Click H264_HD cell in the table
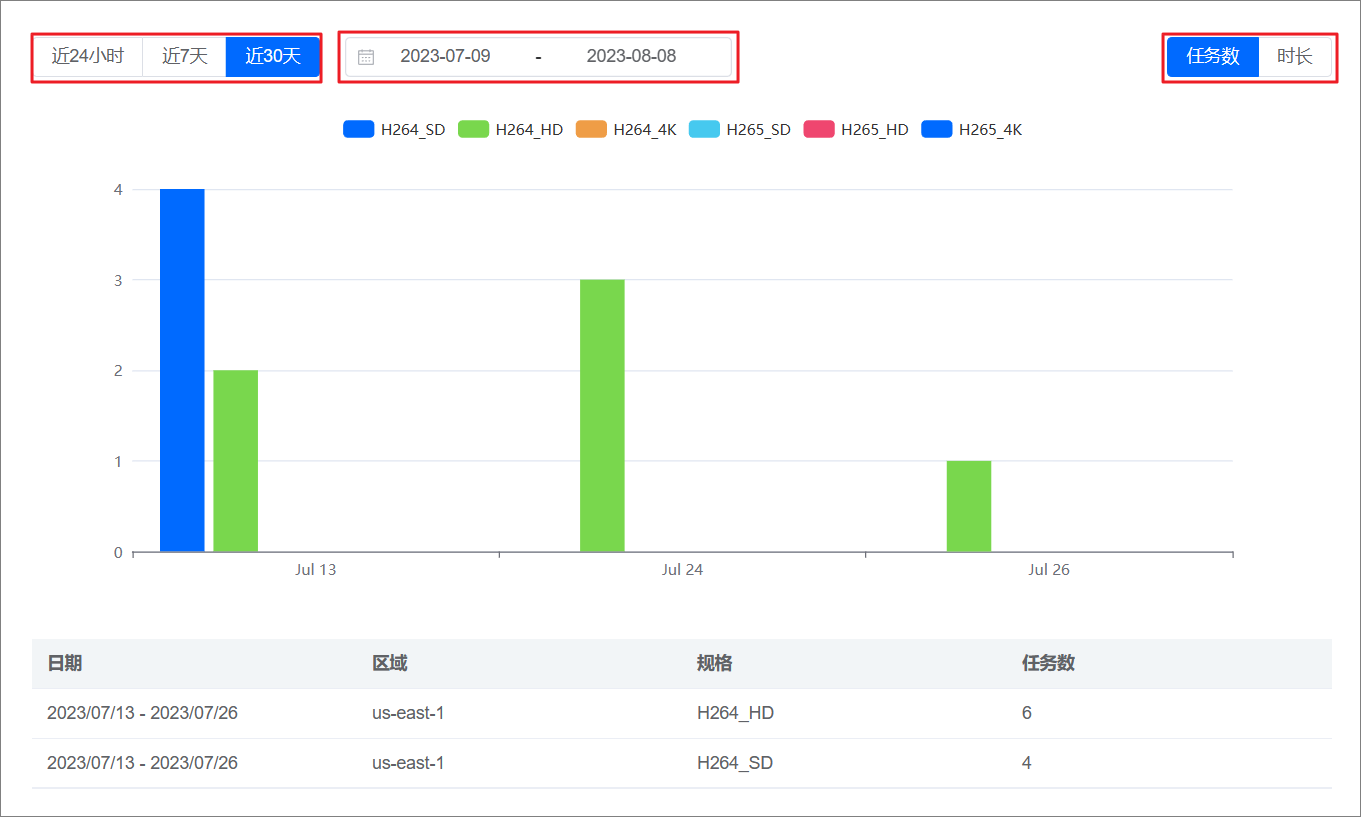This screenshot has height=817, width=1361. coord(736,713)
